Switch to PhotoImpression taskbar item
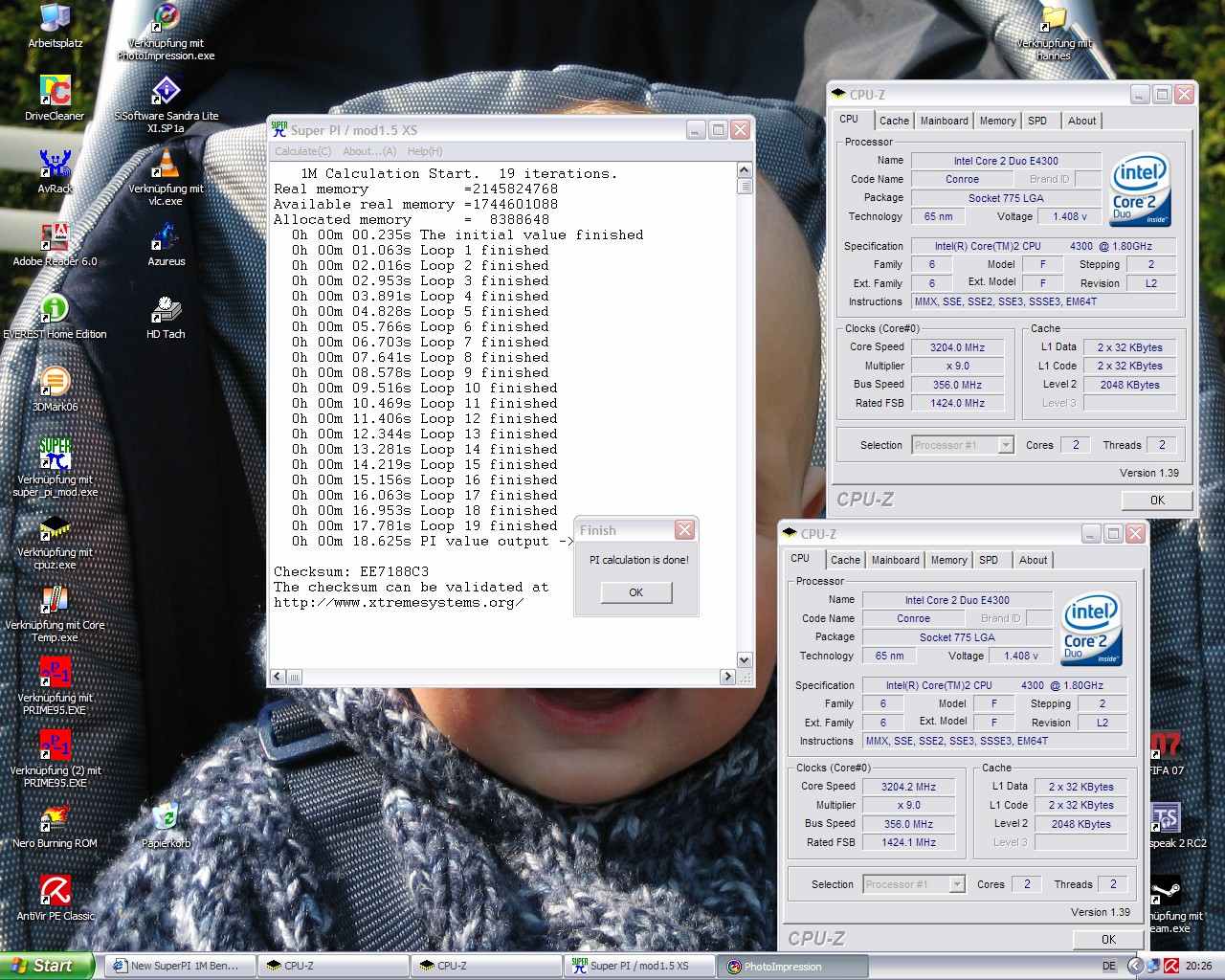This screenshot has height=980, width=1225. pyautogui.click(x=793, y=966)
